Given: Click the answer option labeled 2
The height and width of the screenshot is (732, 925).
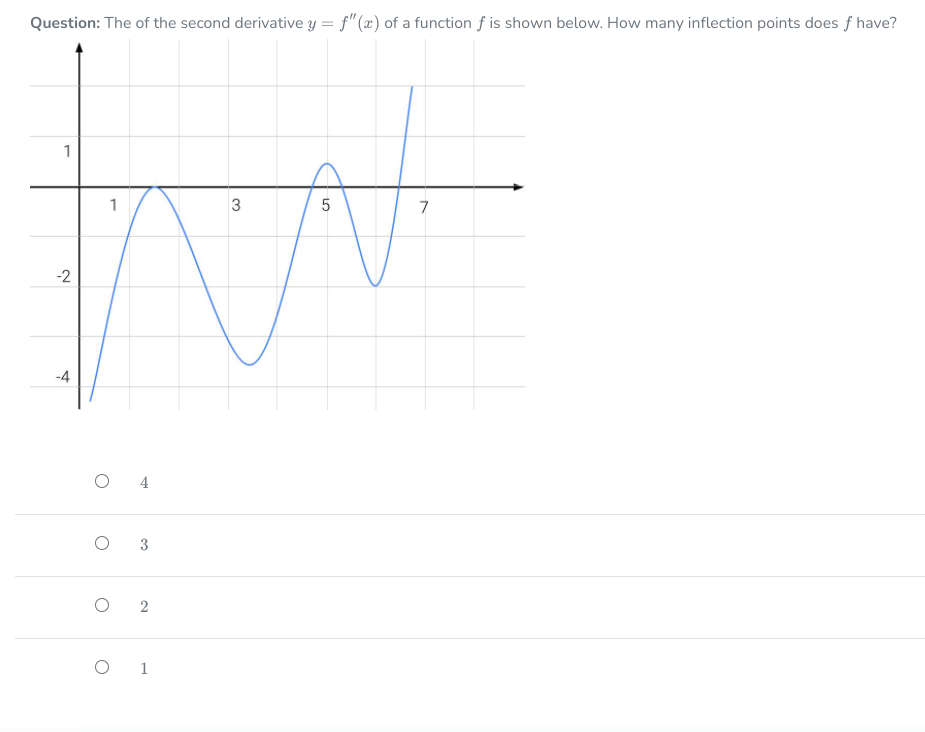Looking at the screenshot, I should point(144,606).
